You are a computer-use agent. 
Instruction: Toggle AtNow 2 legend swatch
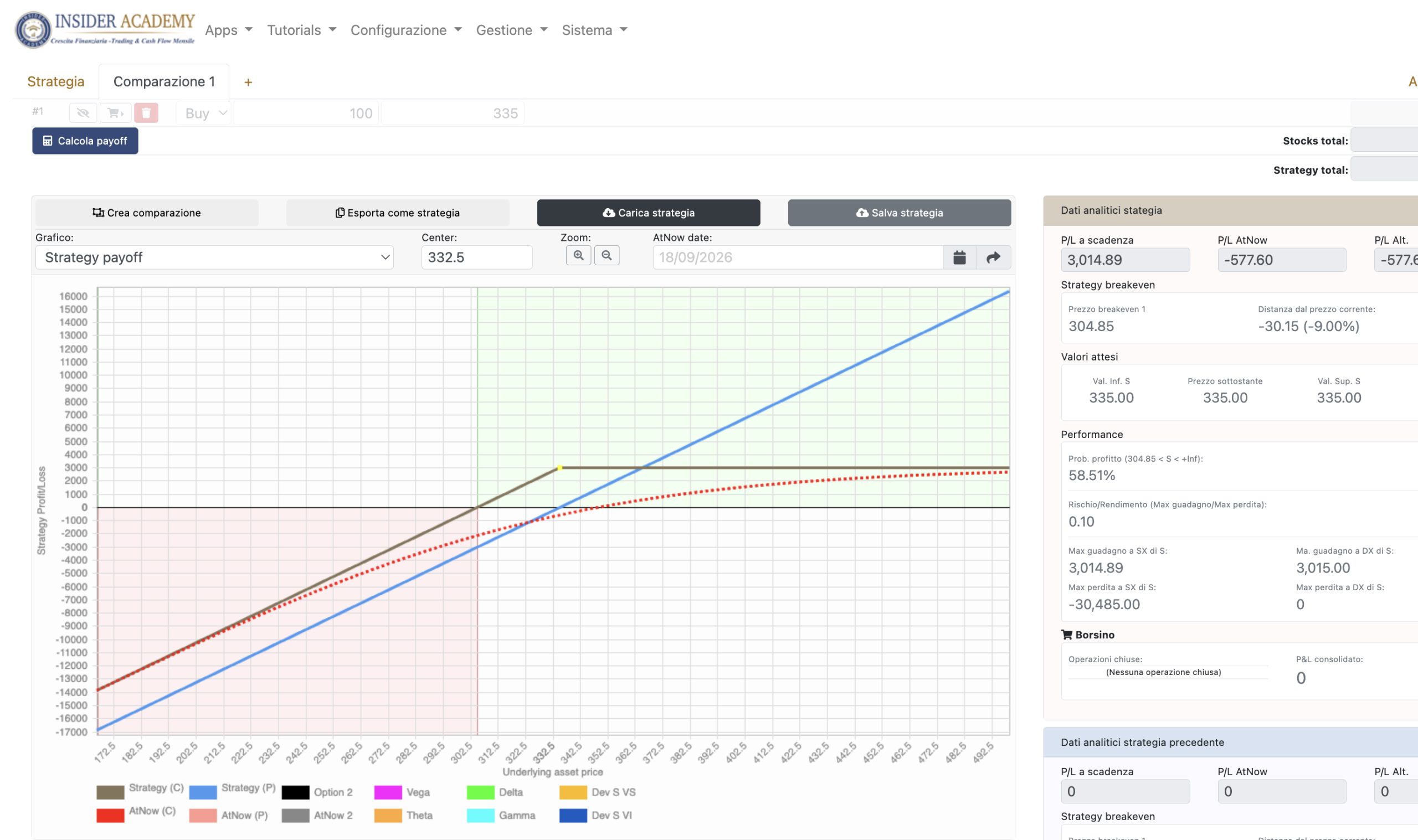pos(295,815)
